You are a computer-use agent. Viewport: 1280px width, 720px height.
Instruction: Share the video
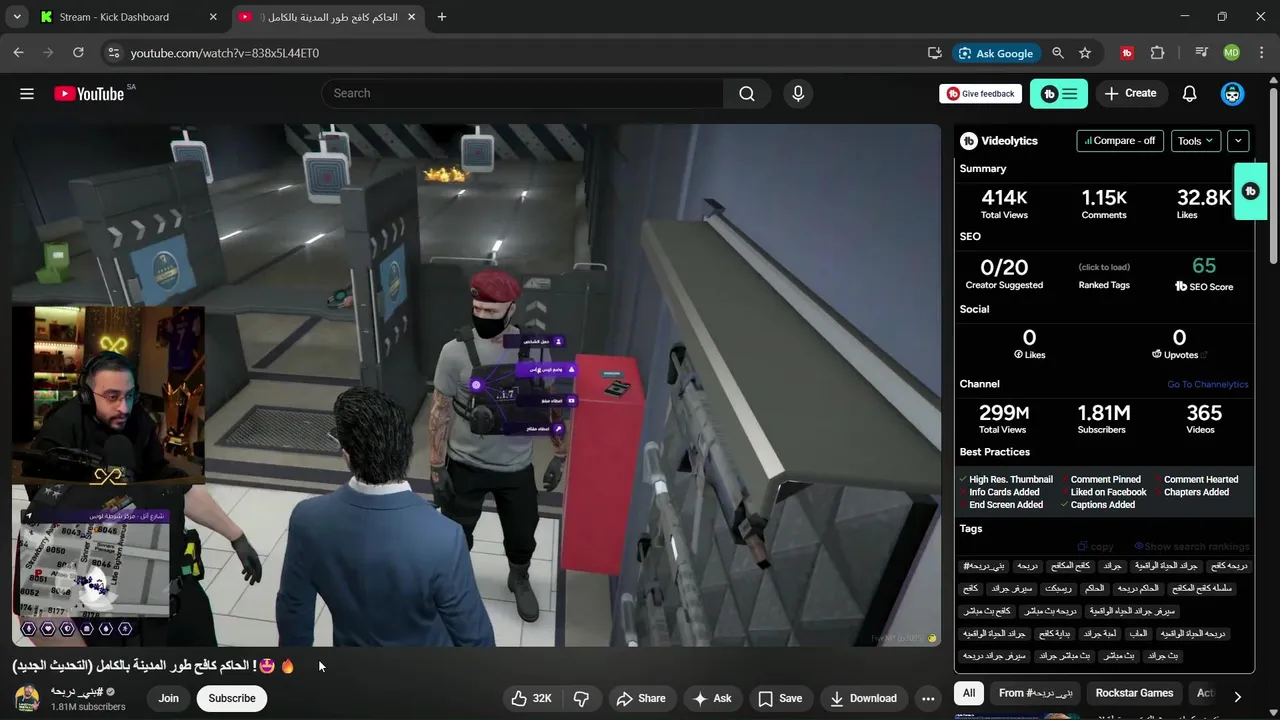(641, 698)
